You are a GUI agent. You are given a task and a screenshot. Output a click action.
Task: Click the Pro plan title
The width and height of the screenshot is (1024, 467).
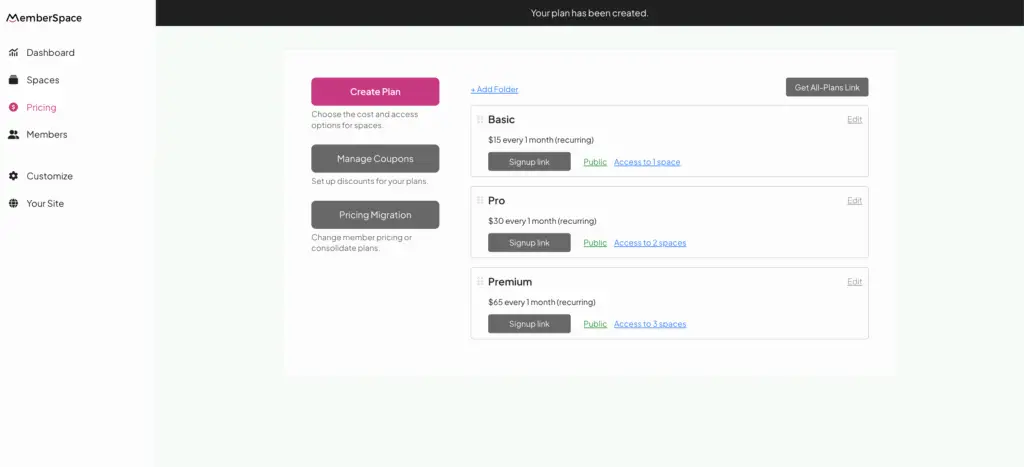tap(496, 201)
